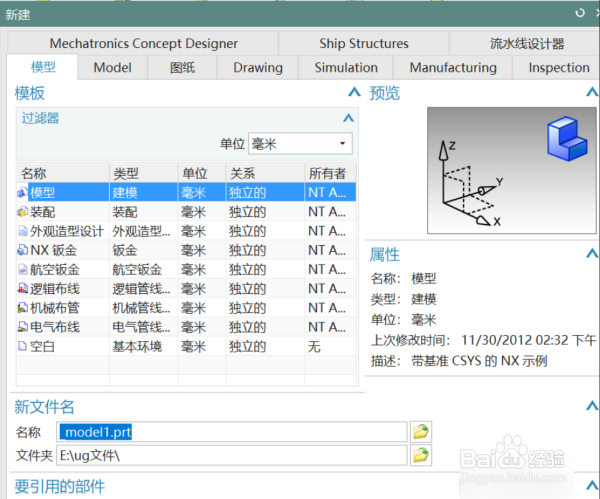
Task: Collapse the 过滤器 group
Action: coord(348,118)
